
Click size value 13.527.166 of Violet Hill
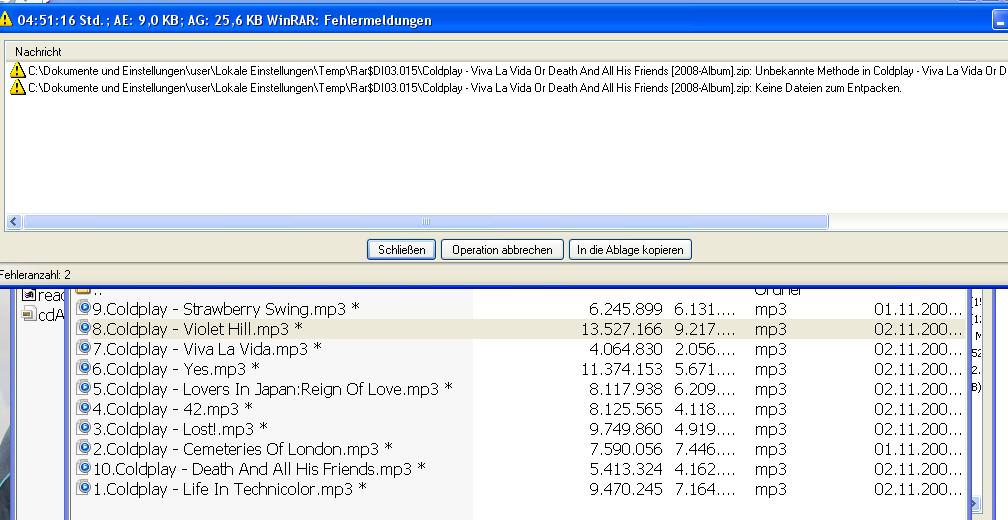click(622, 329)
